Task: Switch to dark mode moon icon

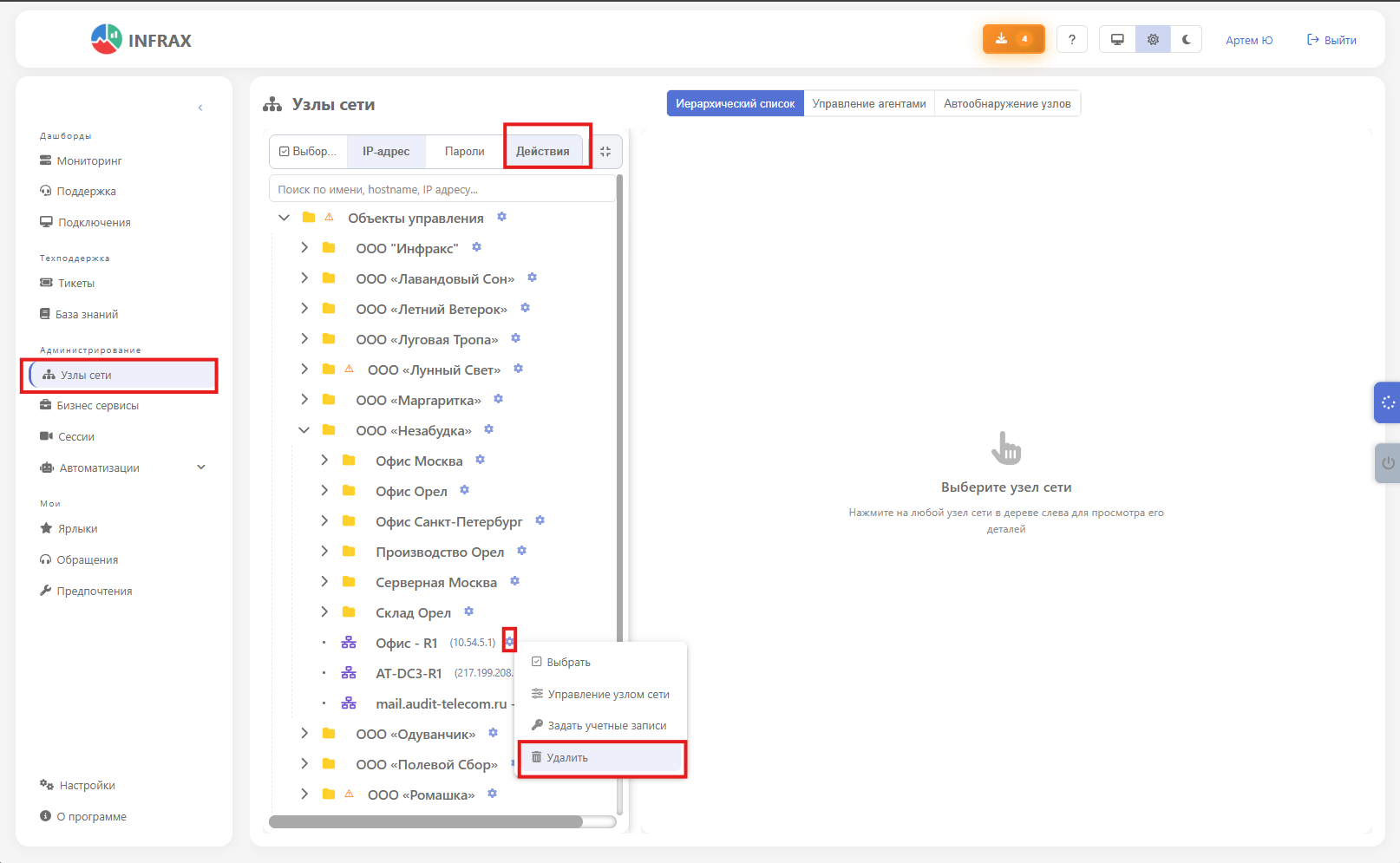Action: [x=1186, y=39]
